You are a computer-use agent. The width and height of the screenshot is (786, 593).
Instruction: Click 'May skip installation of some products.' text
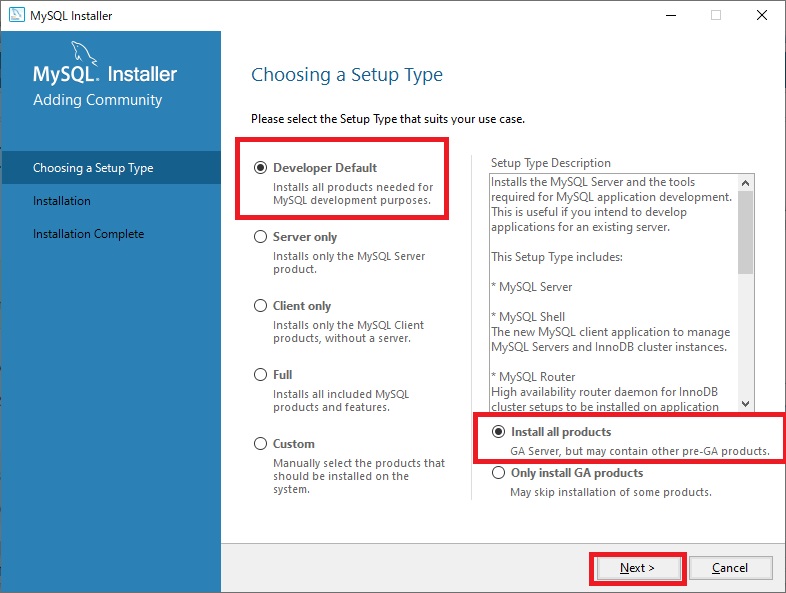tap(611, 492)
